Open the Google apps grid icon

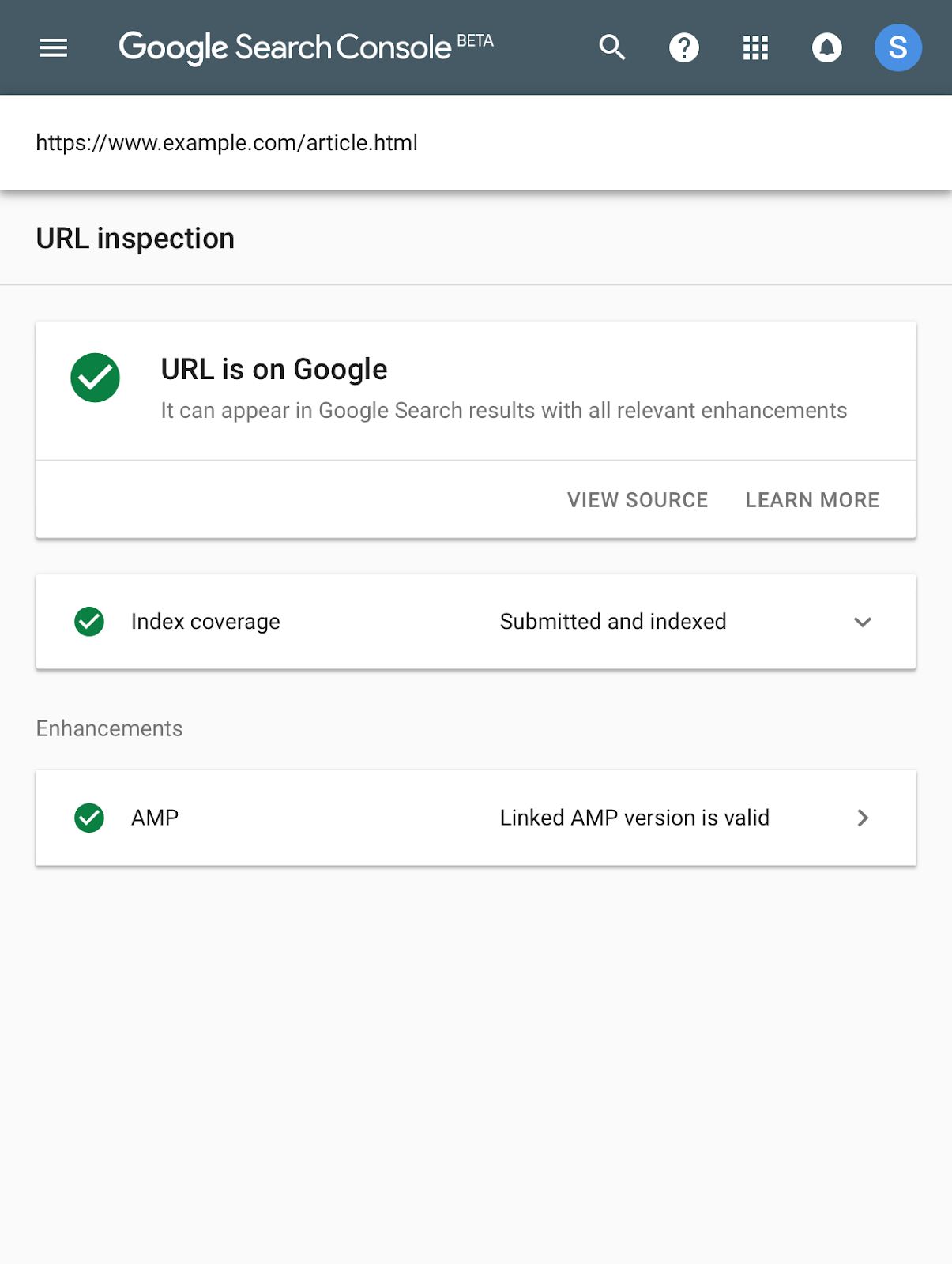pyautogui.click(x=755, y=47)
